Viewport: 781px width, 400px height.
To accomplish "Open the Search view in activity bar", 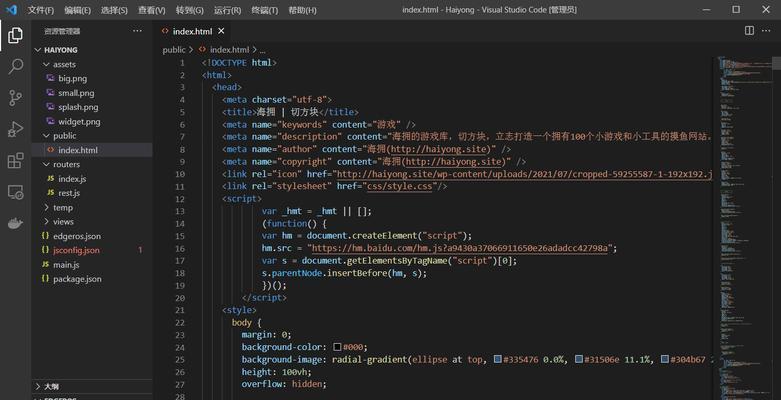I will pos(15,66).
